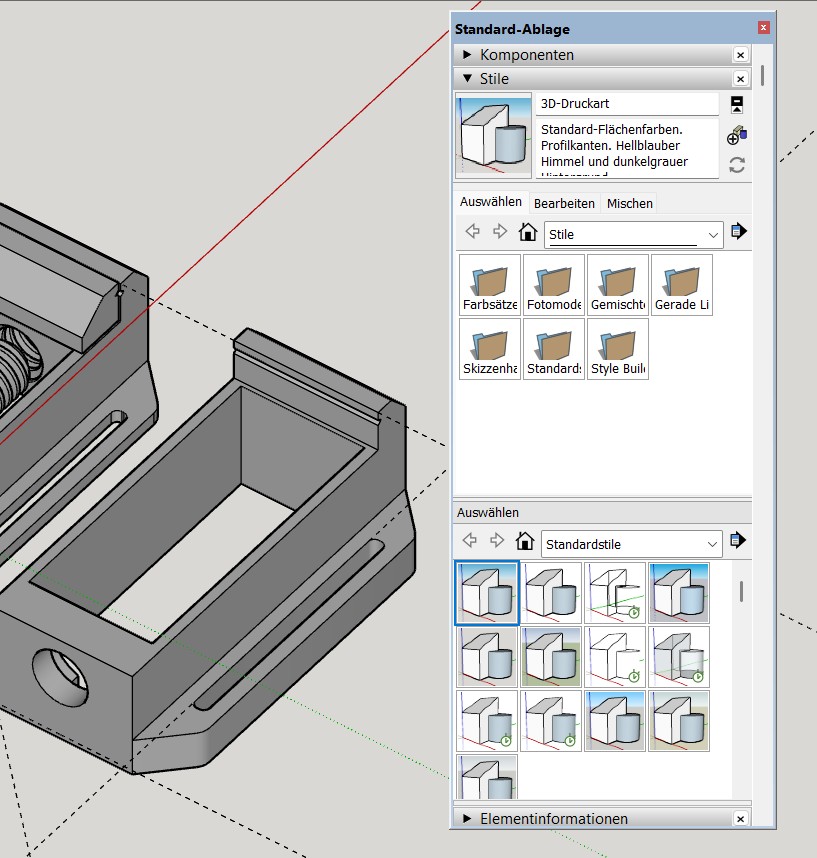Toggle the secondary selection pane icon
The height and width of the screenshot is (858, 817).
click(737, 104)
